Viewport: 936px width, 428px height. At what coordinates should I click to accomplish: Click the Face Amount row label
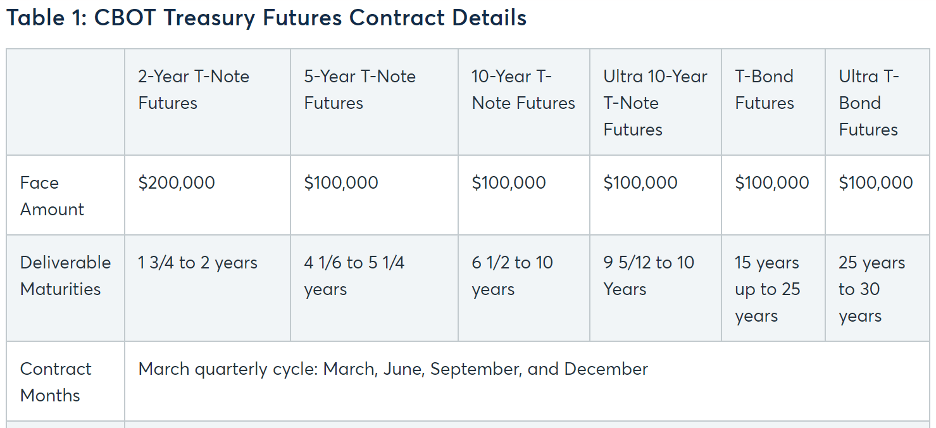(66, 195)
